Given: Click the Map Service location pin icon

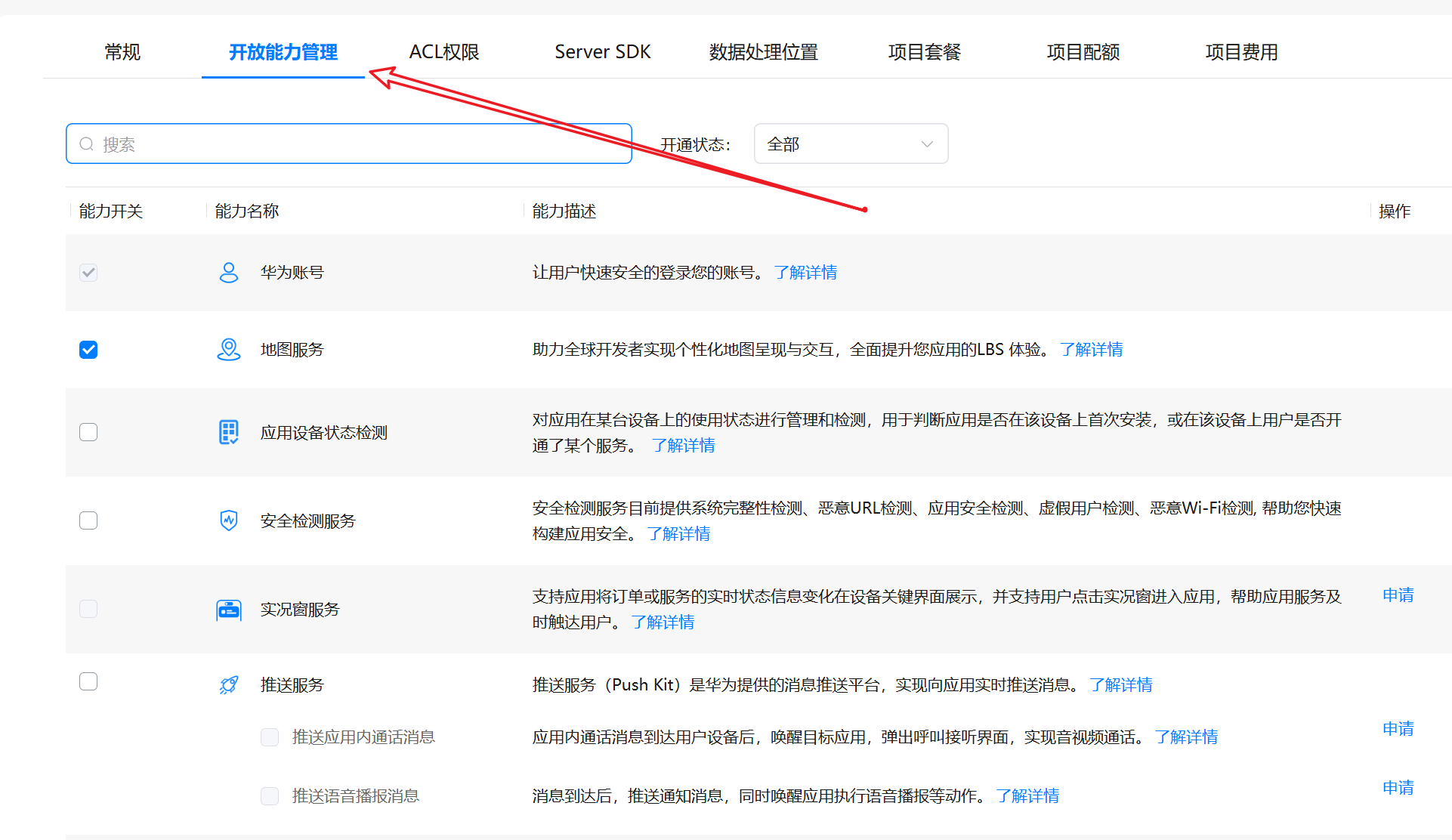Looking at the screenshot, I should coord(228,350).
